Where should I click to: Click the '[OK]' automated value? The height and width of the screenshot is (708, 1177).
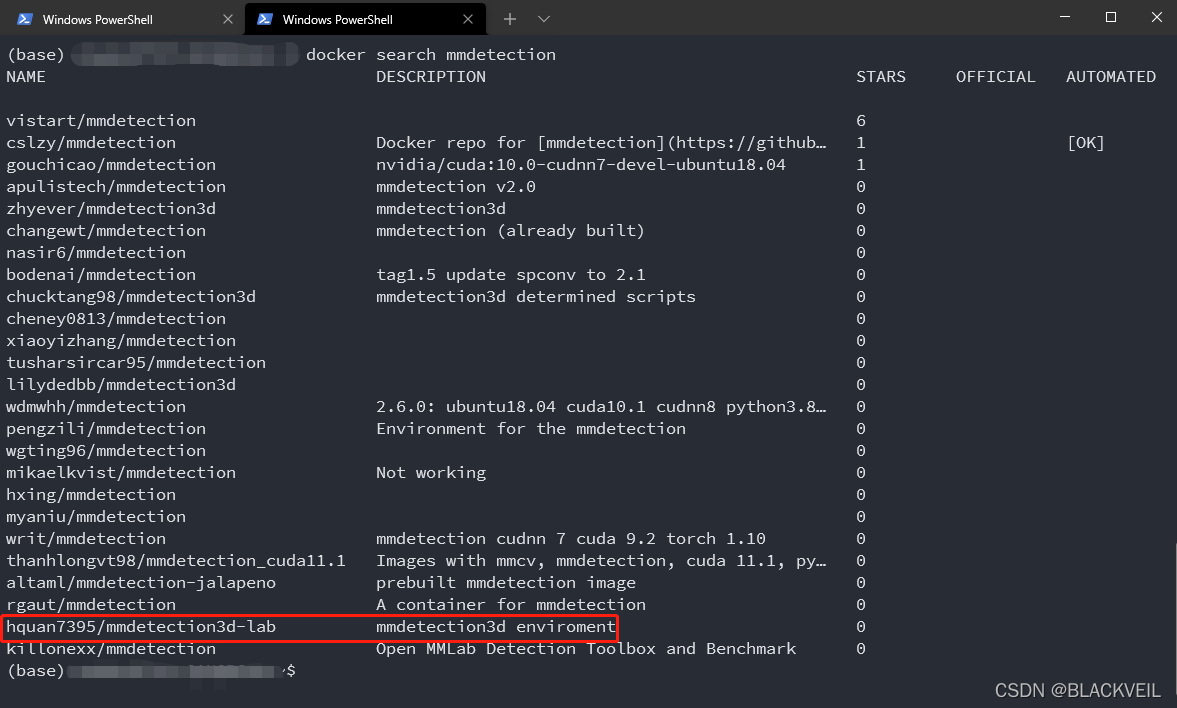(x=1085, y=143)
